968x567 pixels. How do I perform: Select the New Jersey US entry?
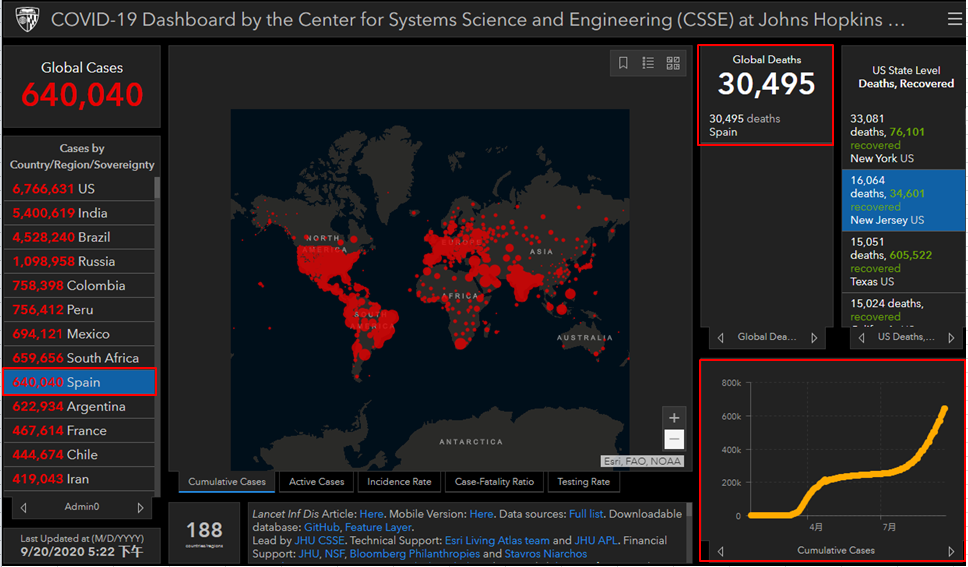click(903, 200)
